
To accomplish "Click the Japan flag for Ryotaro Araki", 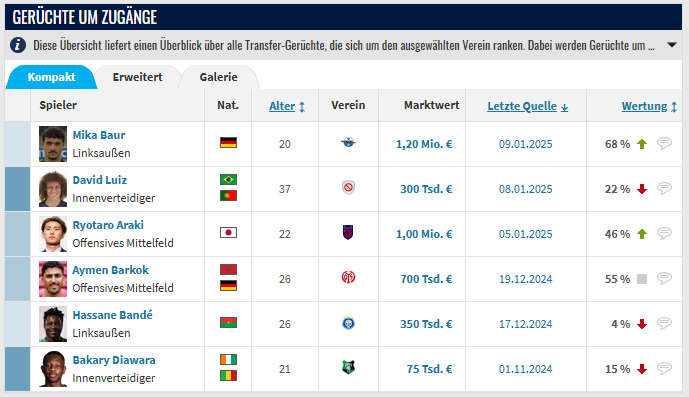I will 228,233.
